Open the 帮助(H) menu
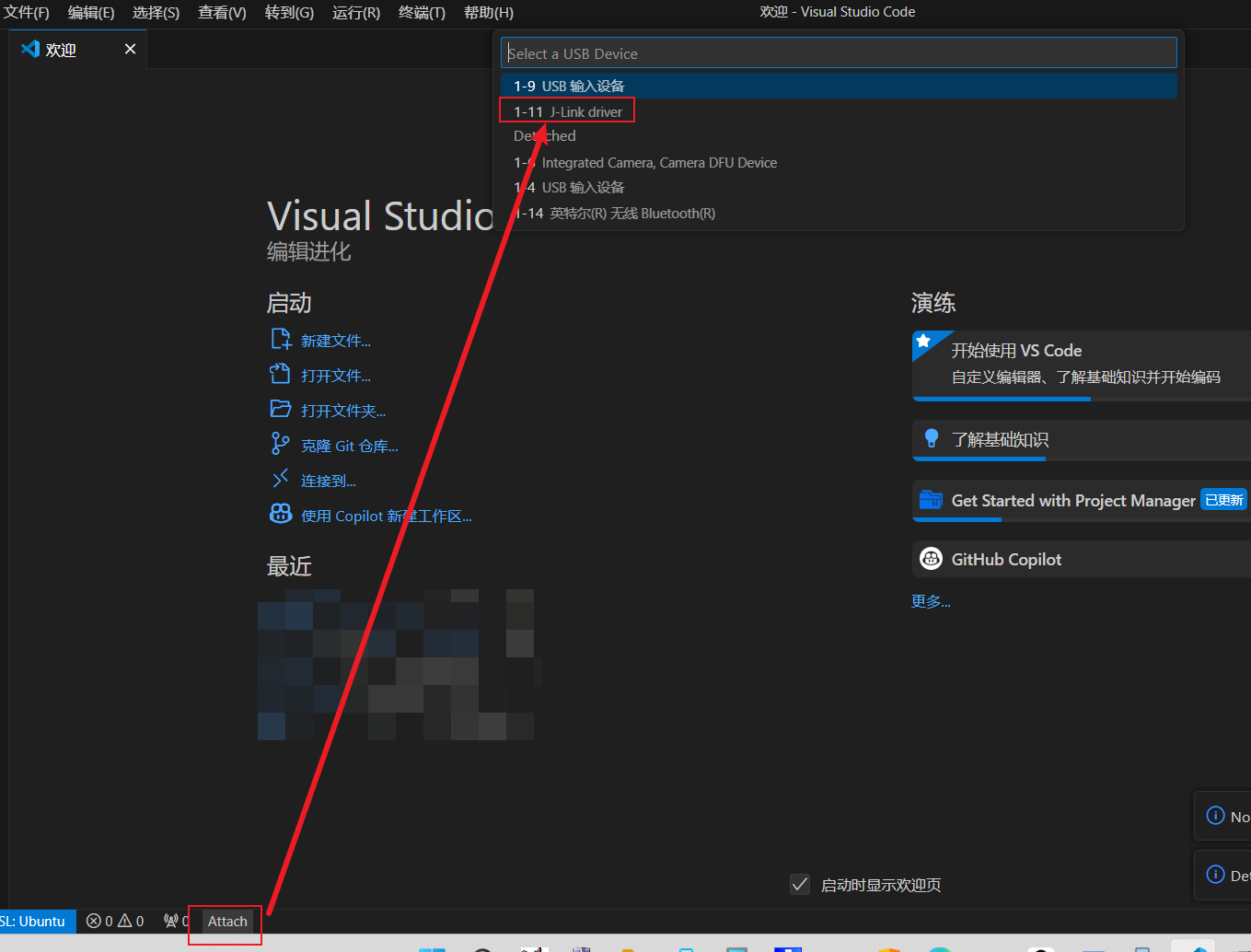1251x952 pixels. click(x=489, y=12)
